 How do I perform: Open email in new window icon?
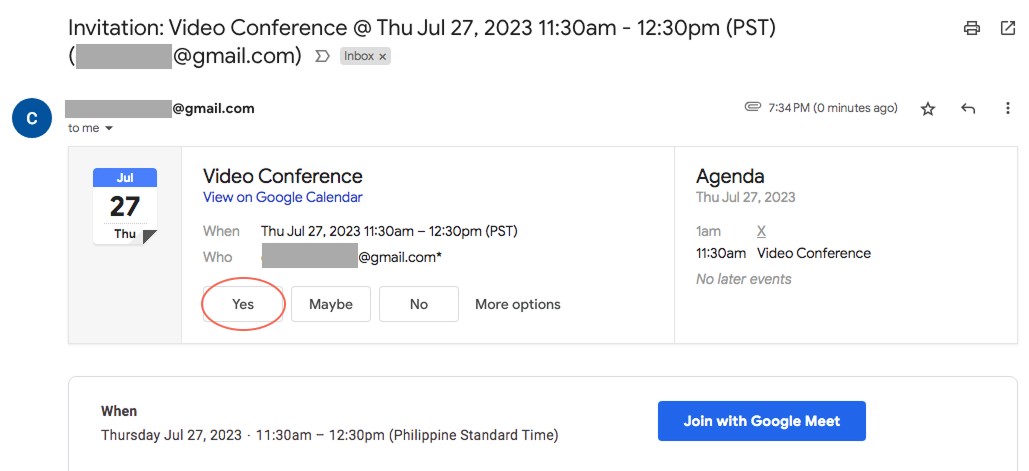point(1007,28)
